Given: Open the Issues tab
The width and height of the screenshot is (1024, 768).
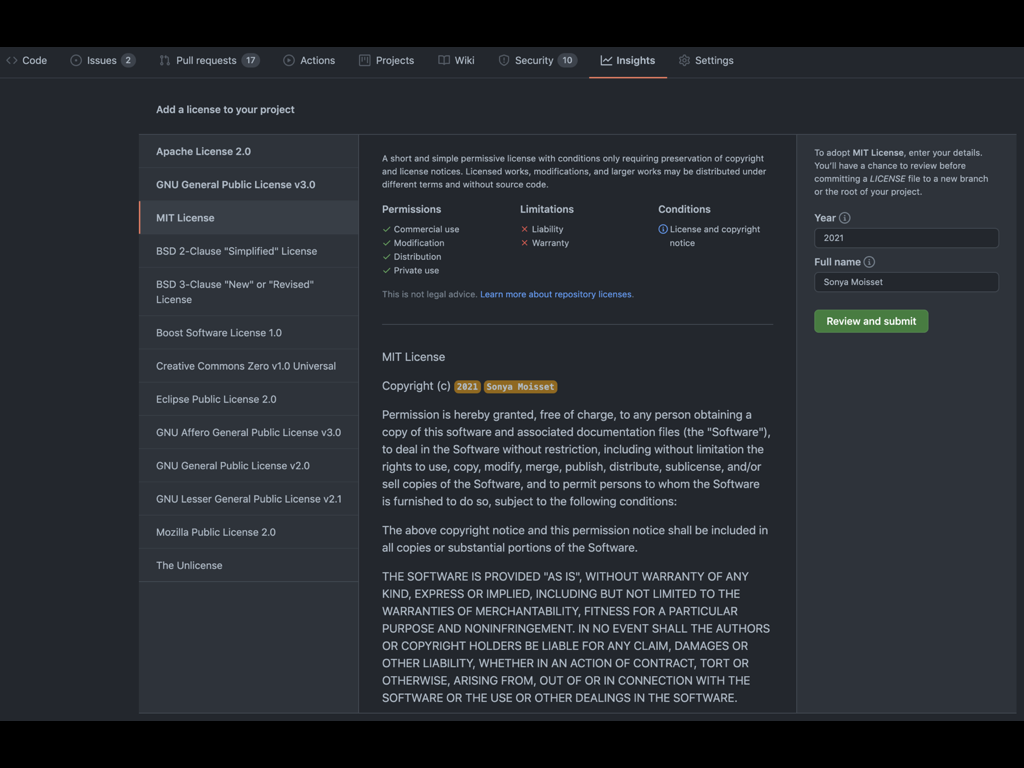Looking at the screenshot, I should pyautogui.click(x=103, y=60).
